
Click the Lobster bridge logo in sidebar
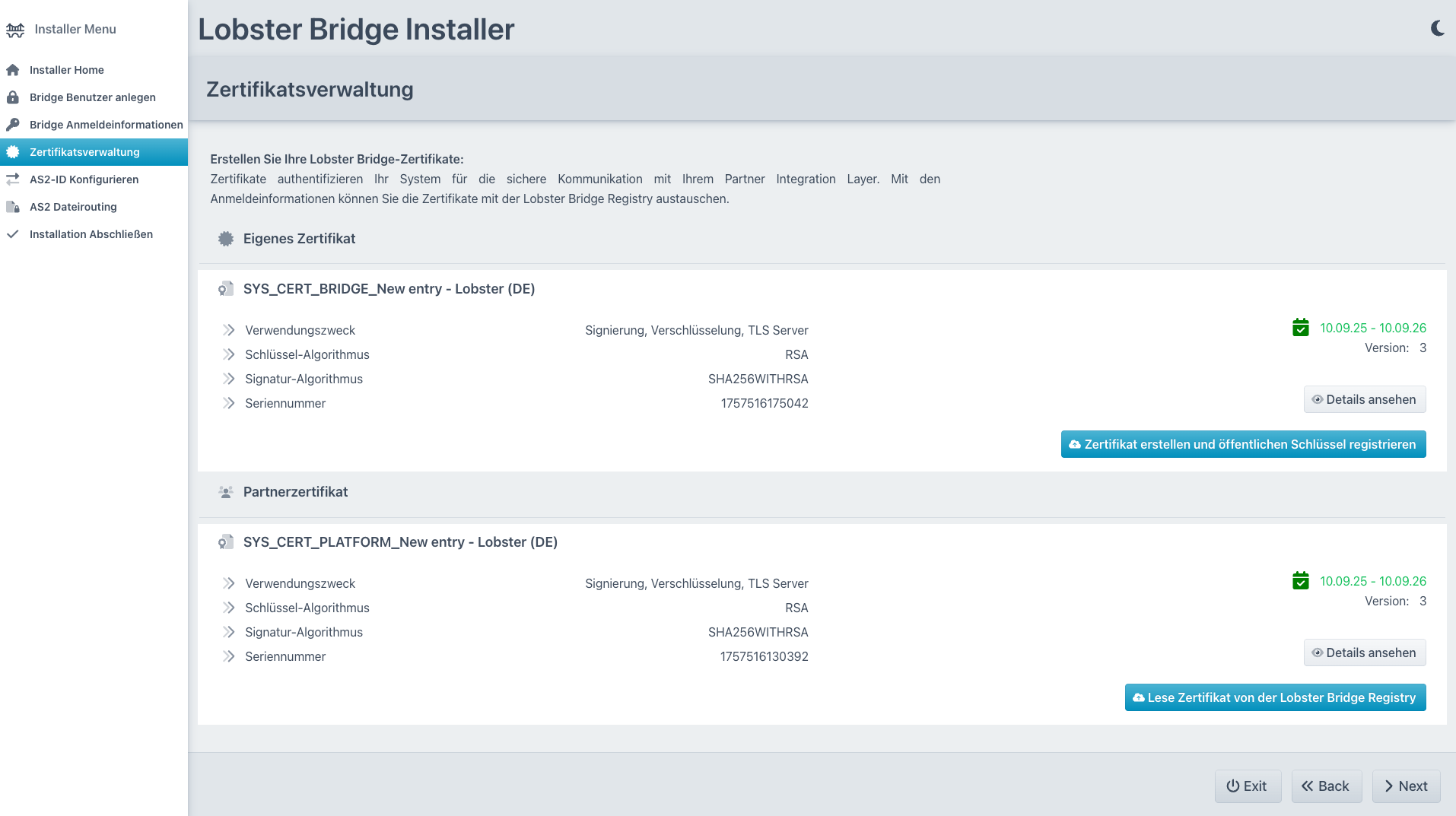click(x=15, y=30)
